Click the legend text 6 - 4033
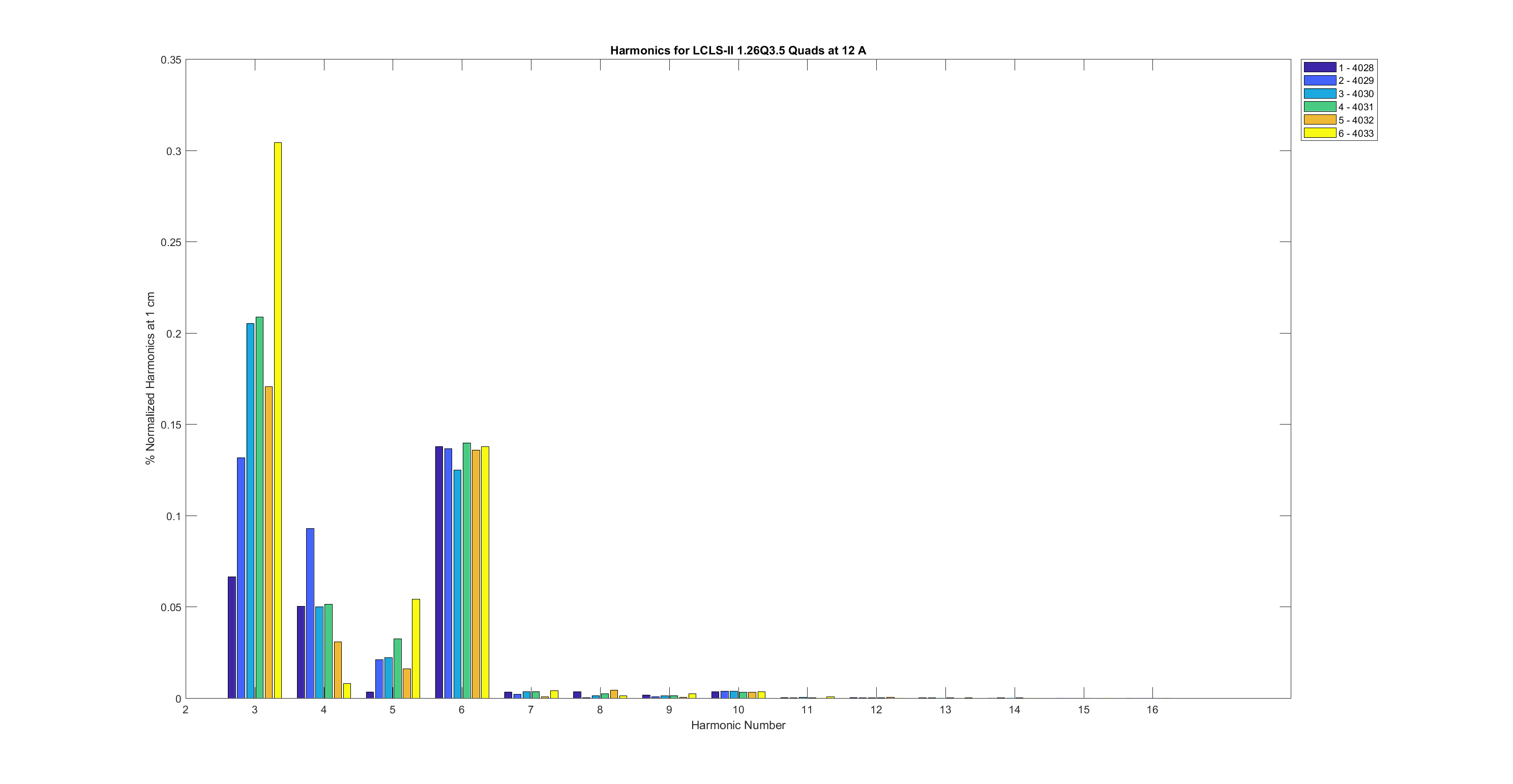The width and height of the screenshot is (1513, 784). point(1356,133)
